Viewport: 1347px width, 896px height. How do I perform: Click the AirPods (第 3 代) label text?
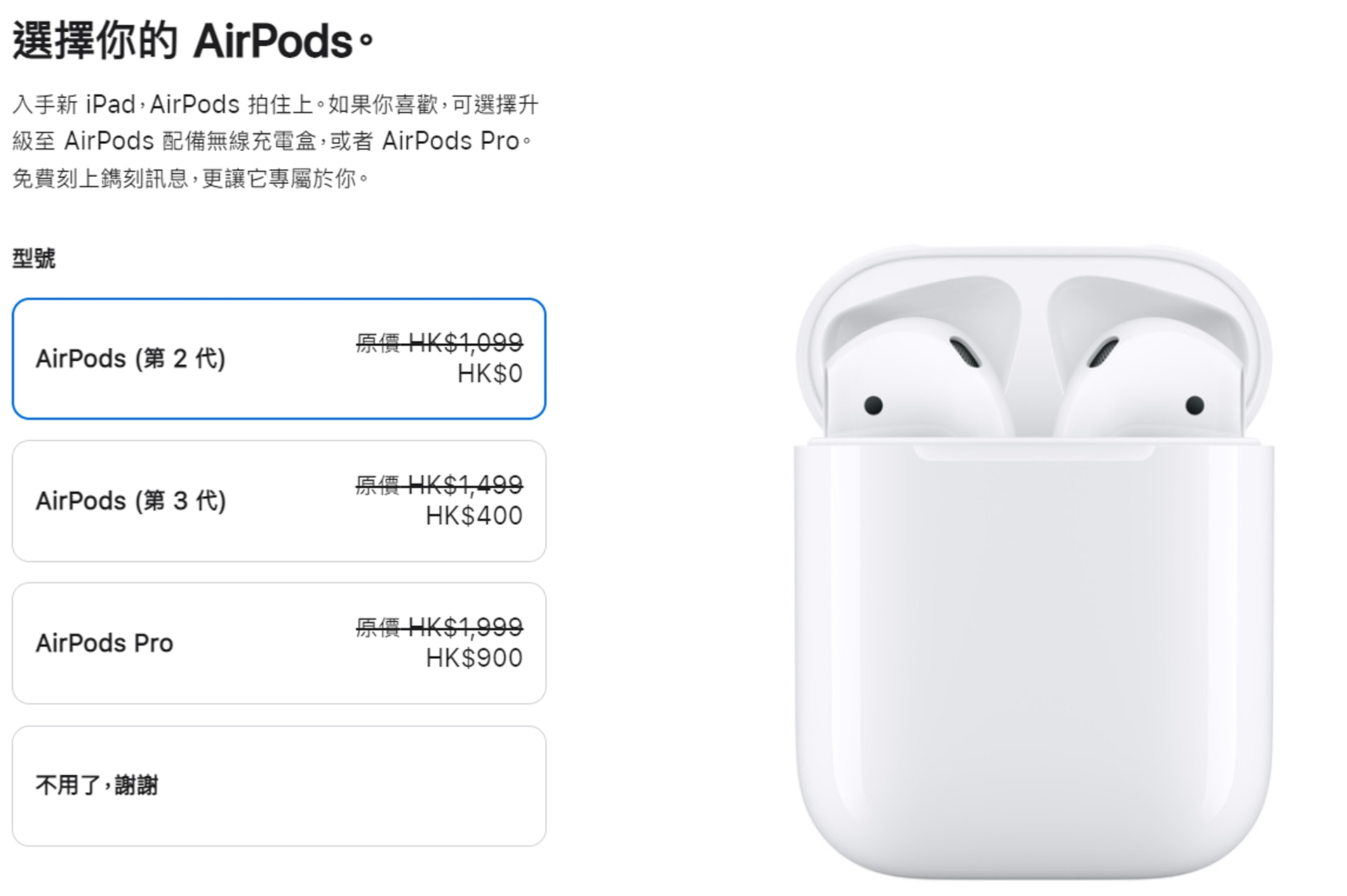[130, 501]
